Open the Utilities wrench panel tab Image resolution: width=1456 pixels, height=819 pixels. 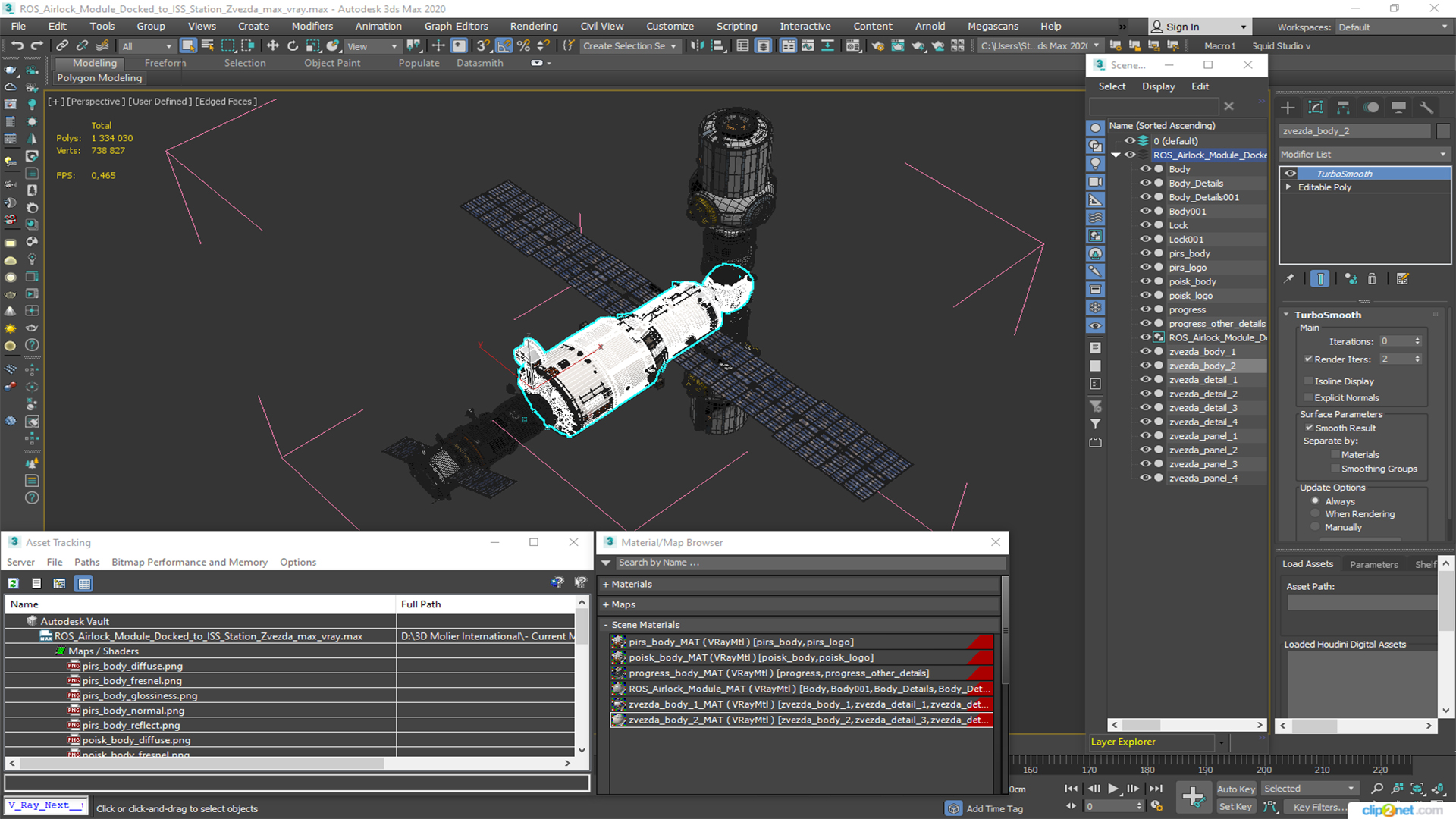pyautogui.click(x=1426, y=107)
